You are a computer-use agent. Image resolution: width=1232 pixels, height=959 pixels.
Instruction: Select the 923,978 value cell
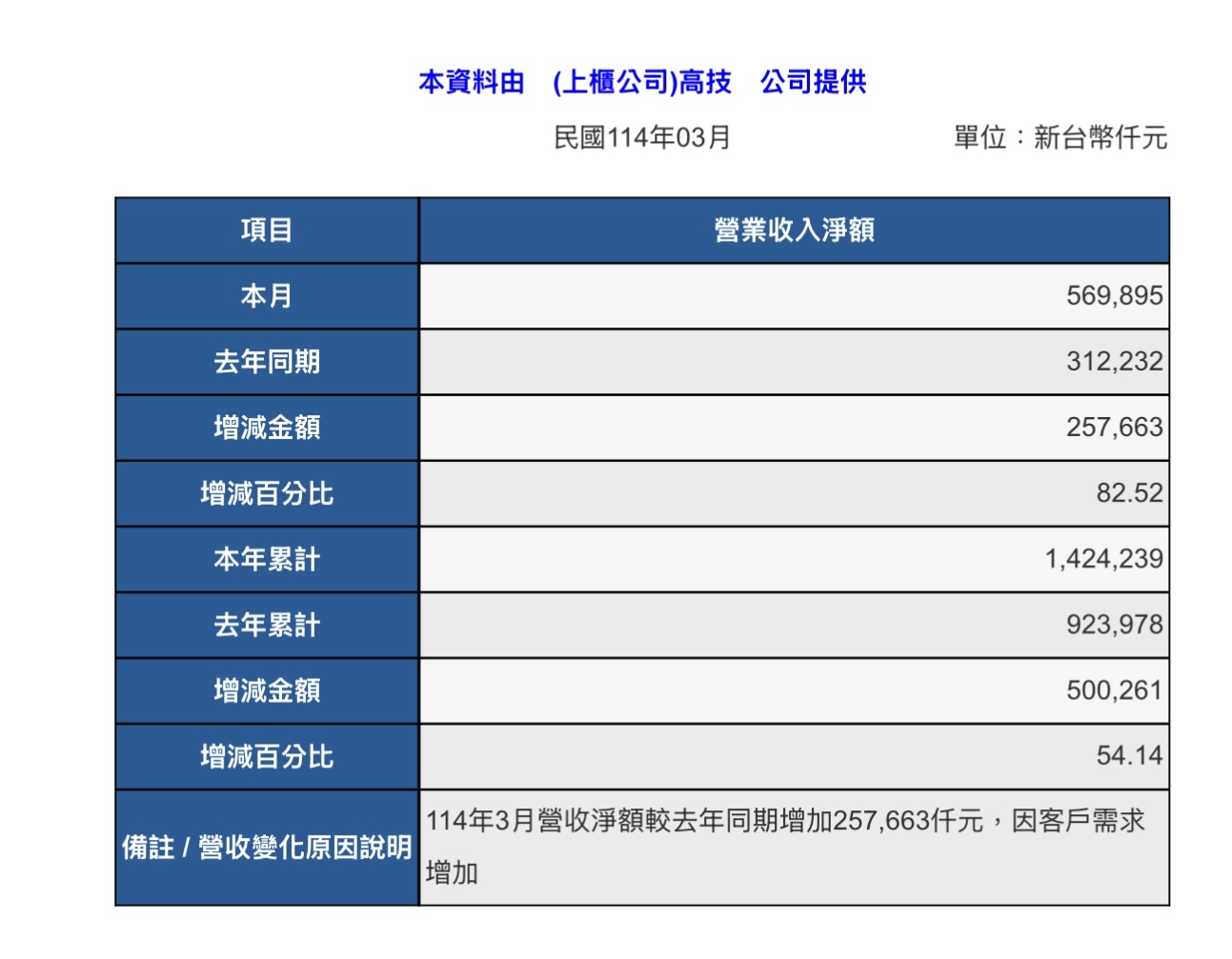coord(795,625)
